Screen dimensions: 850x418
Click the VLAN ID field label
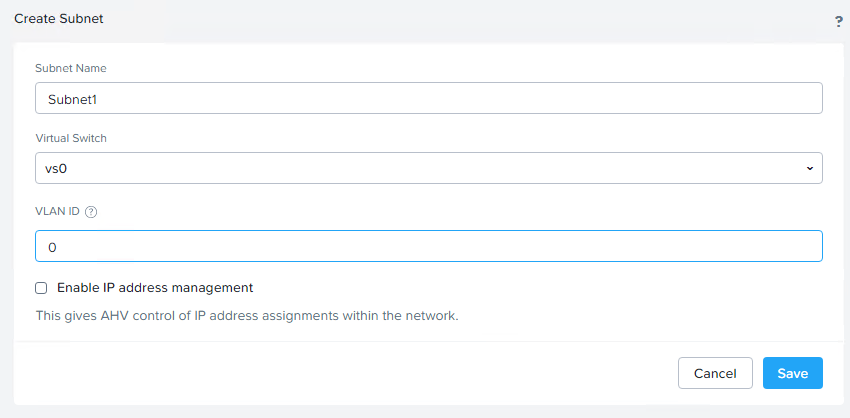(57, 212)
